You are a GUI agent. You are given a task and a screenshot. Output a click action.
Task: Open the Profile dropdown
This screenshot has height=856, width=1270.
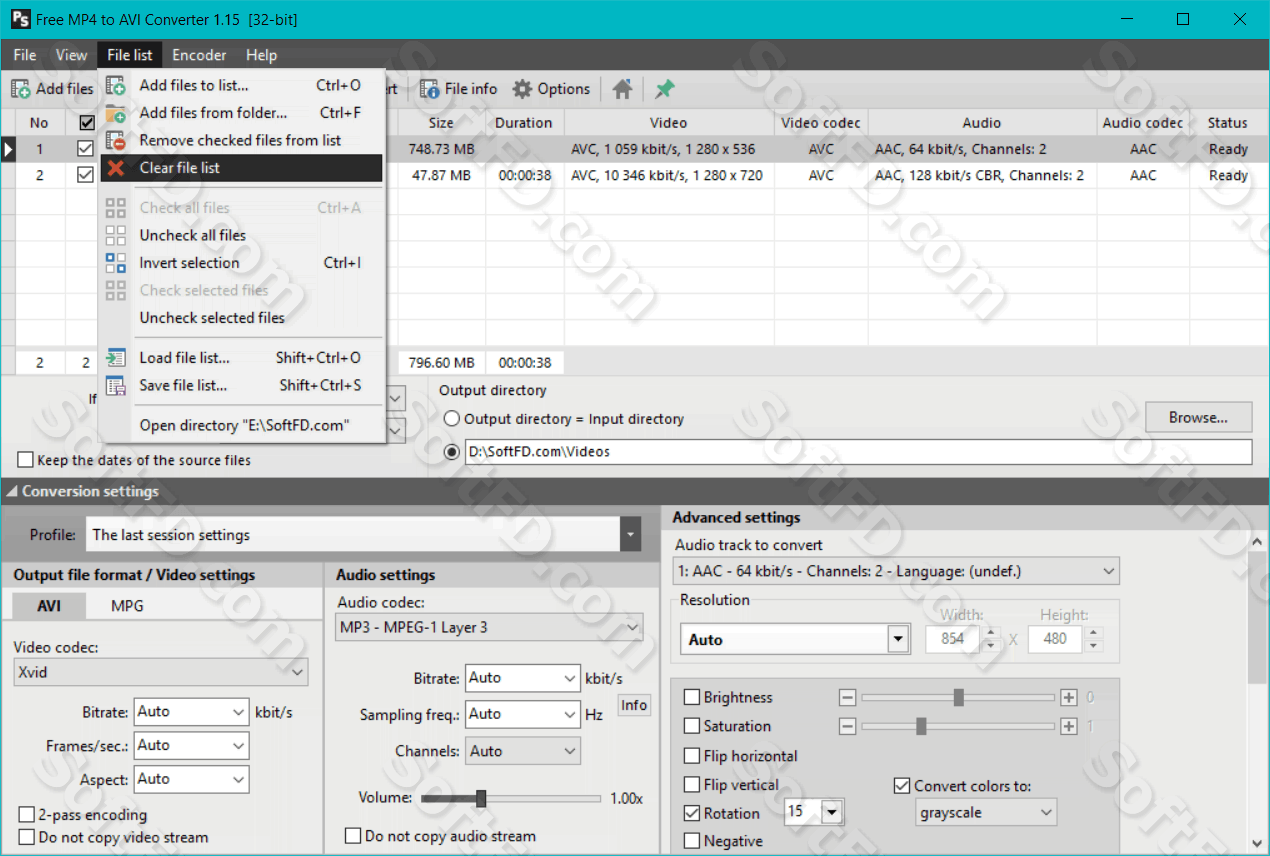point(630,535)
